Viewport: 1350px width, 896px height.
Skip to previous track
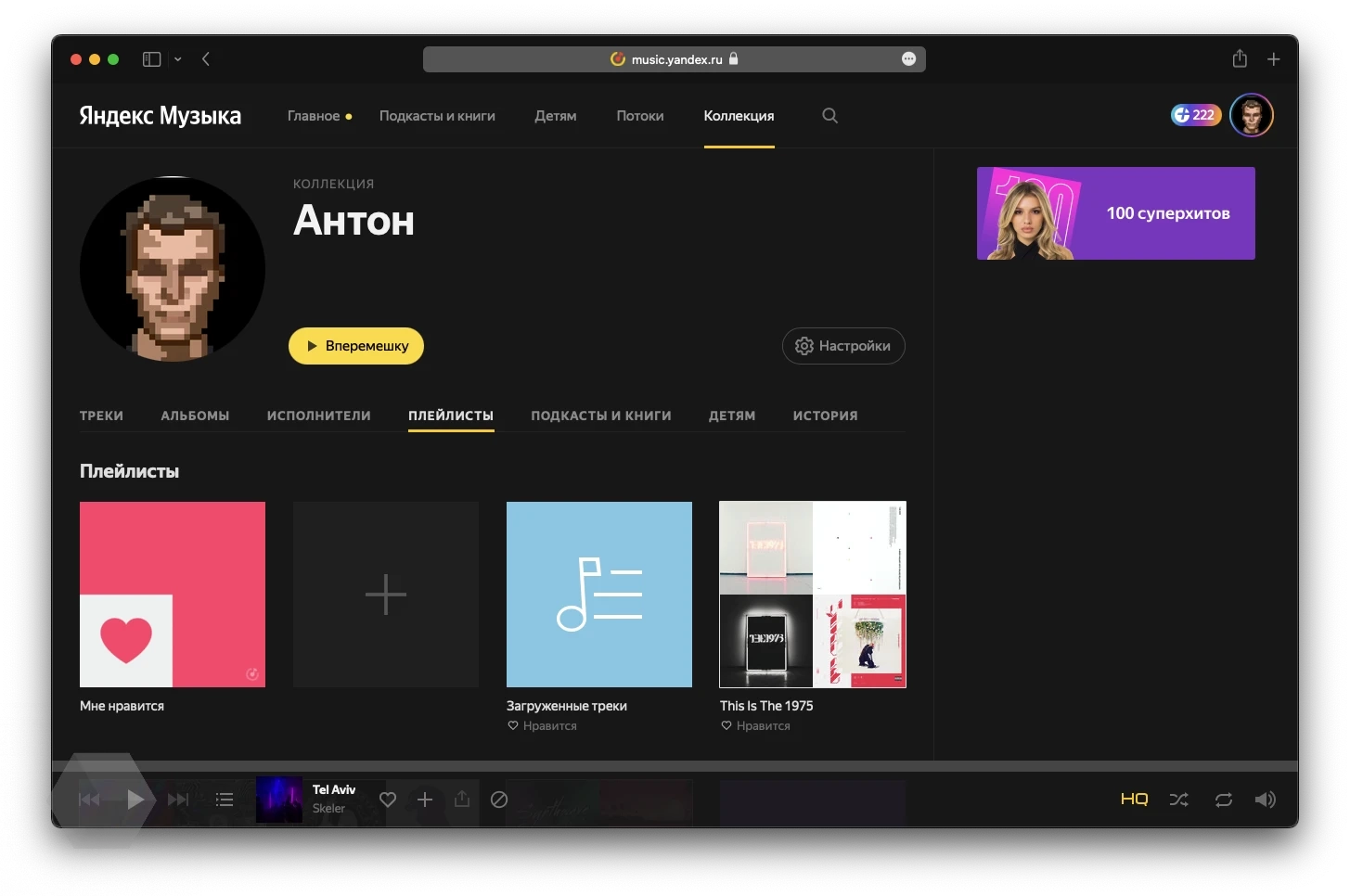click(x=89, y=800)
